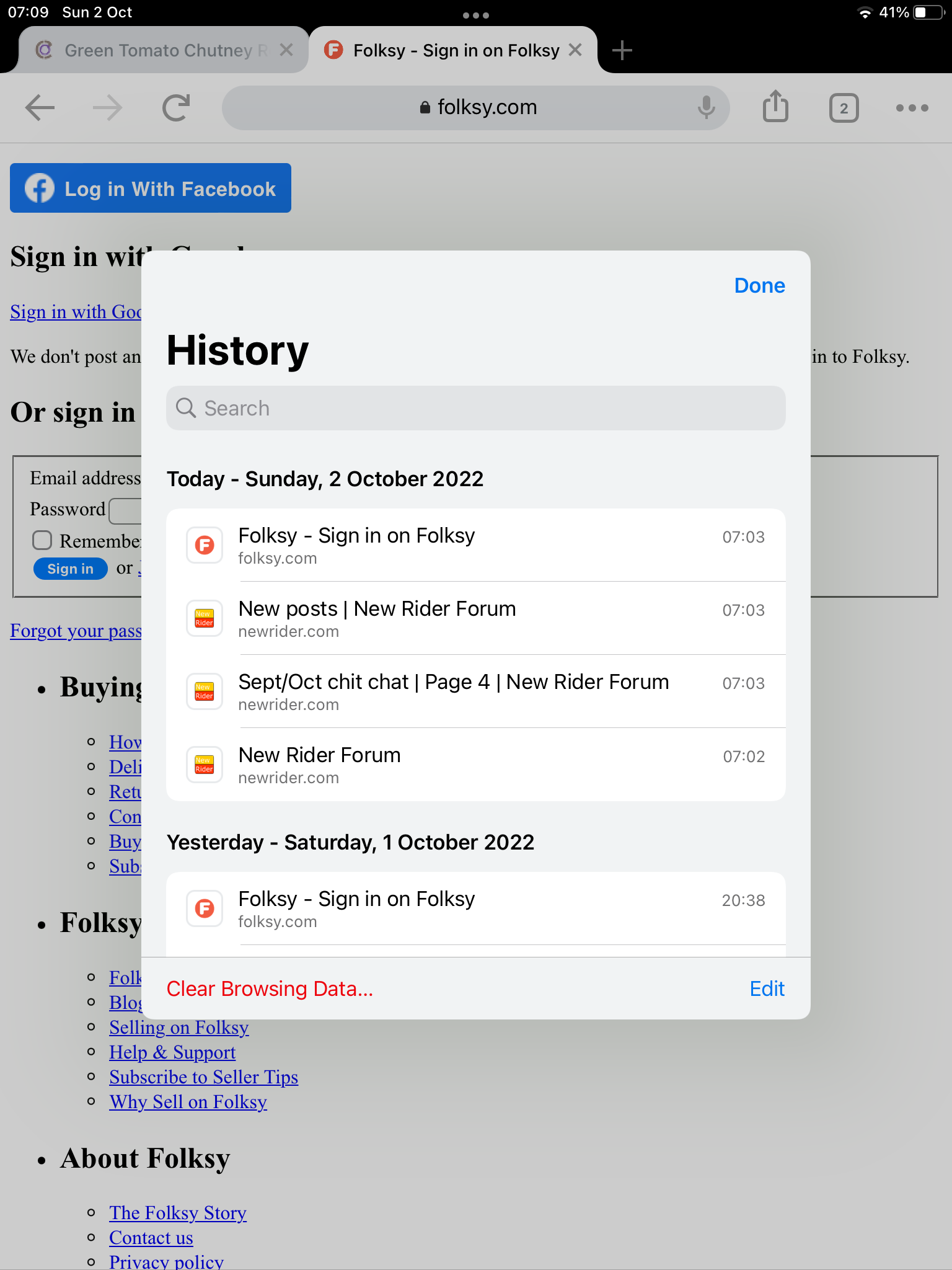Tap the battery status icon
This screenshot has height=1270, width=952.
[x=930, y=12]
